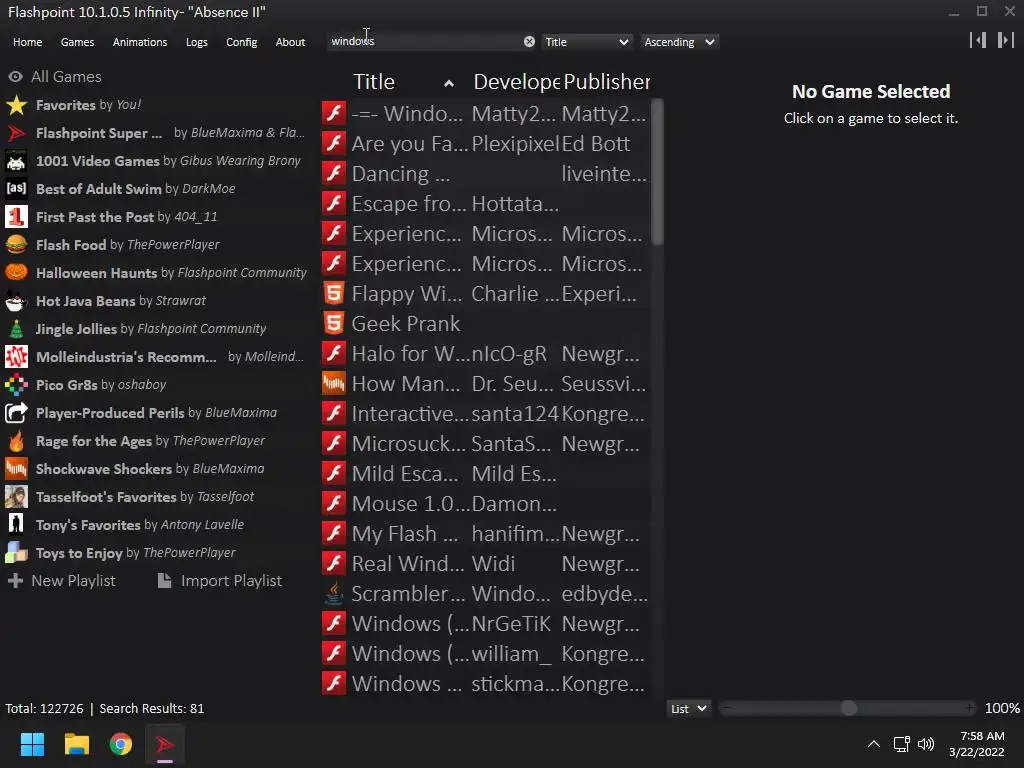Viewport: 1024px width, 768px height.
Task: Open the Logs tab
Action: [x=197, y=42]
